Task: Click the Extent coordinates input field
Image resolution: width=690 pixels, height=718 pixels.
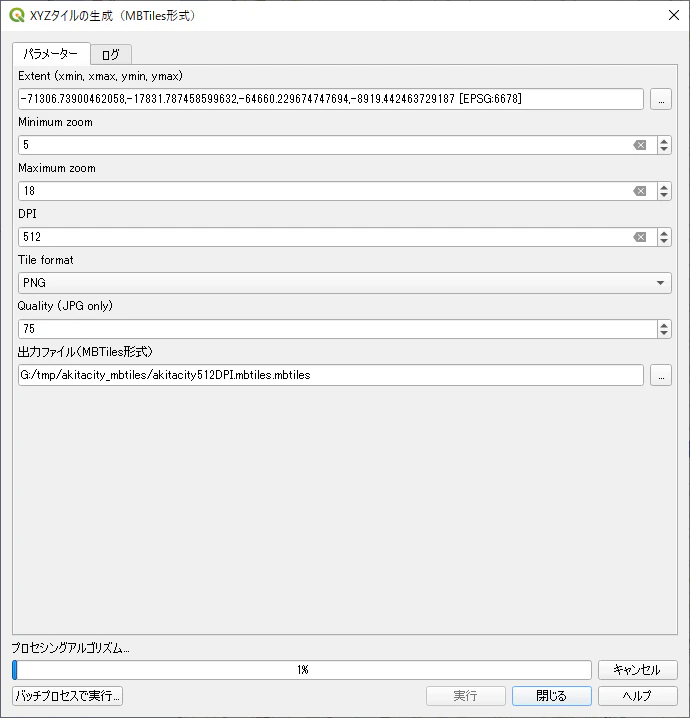Action: click(331, 99)
